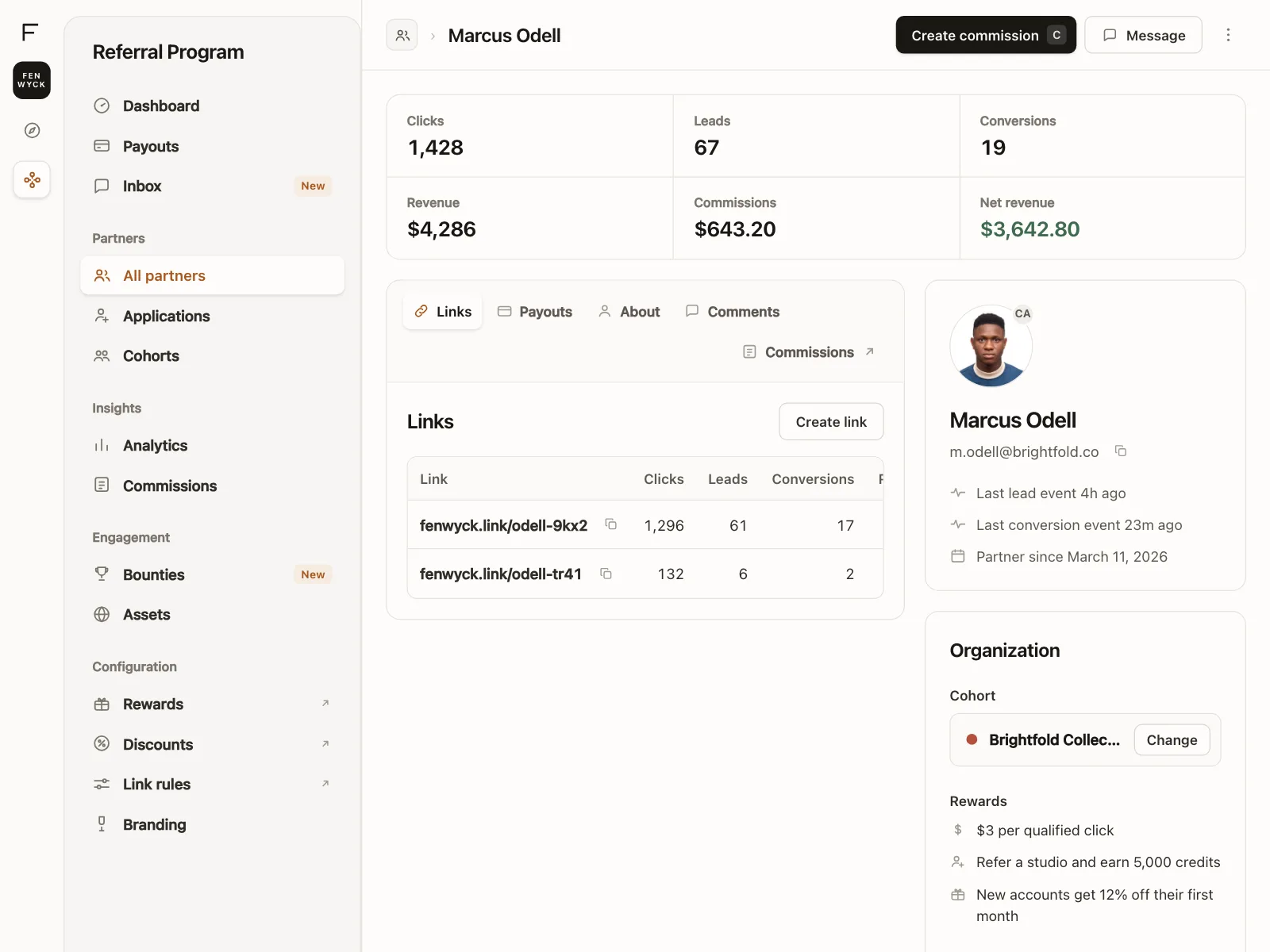Open Applications in the sidebar
The image size is (1270, 952).
point(212,316)
